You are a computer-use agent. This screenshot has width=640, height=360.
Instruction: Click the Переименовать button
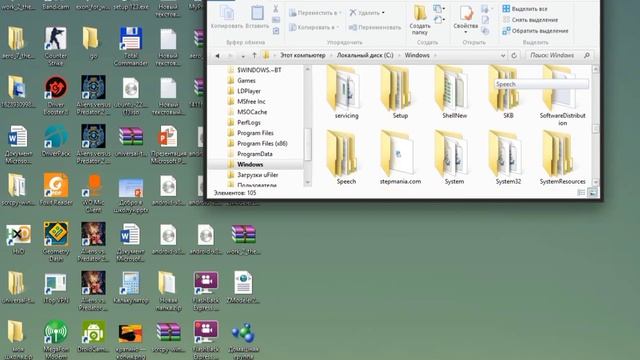coord(375,27)
